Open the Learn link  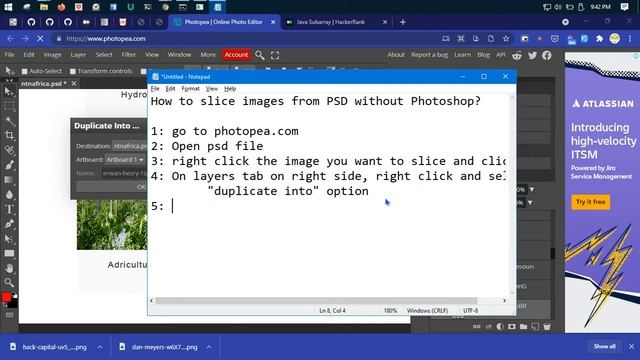[x=462, y=54]
